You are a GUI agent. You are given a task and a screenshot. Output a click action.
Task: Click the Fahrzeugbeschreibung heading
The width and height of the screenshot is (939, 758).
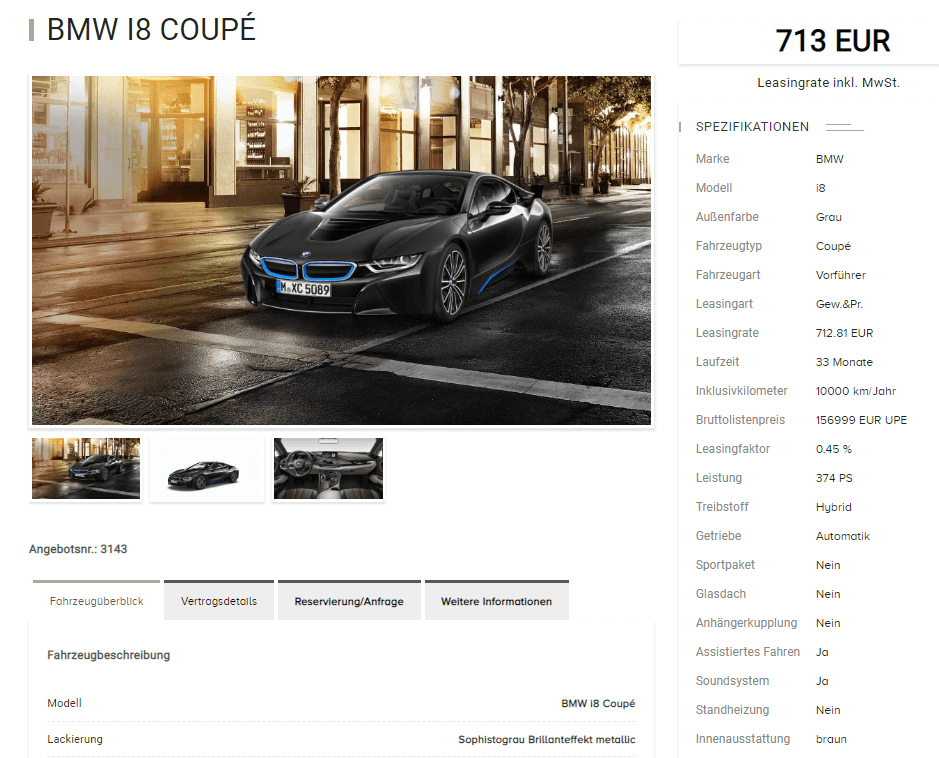coord(108,655)
